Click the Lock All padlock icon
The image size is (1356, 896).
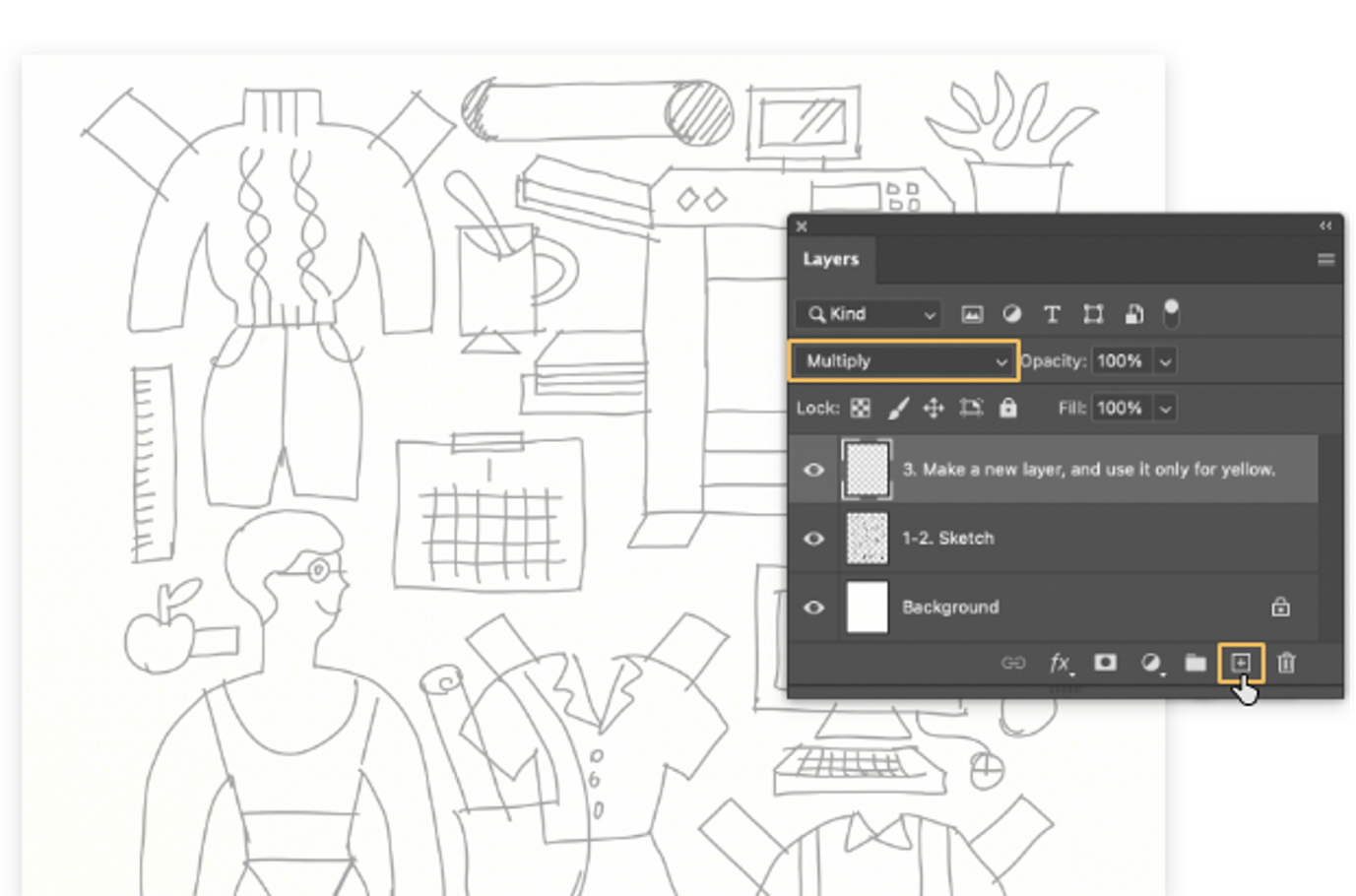pos(1008,408)
